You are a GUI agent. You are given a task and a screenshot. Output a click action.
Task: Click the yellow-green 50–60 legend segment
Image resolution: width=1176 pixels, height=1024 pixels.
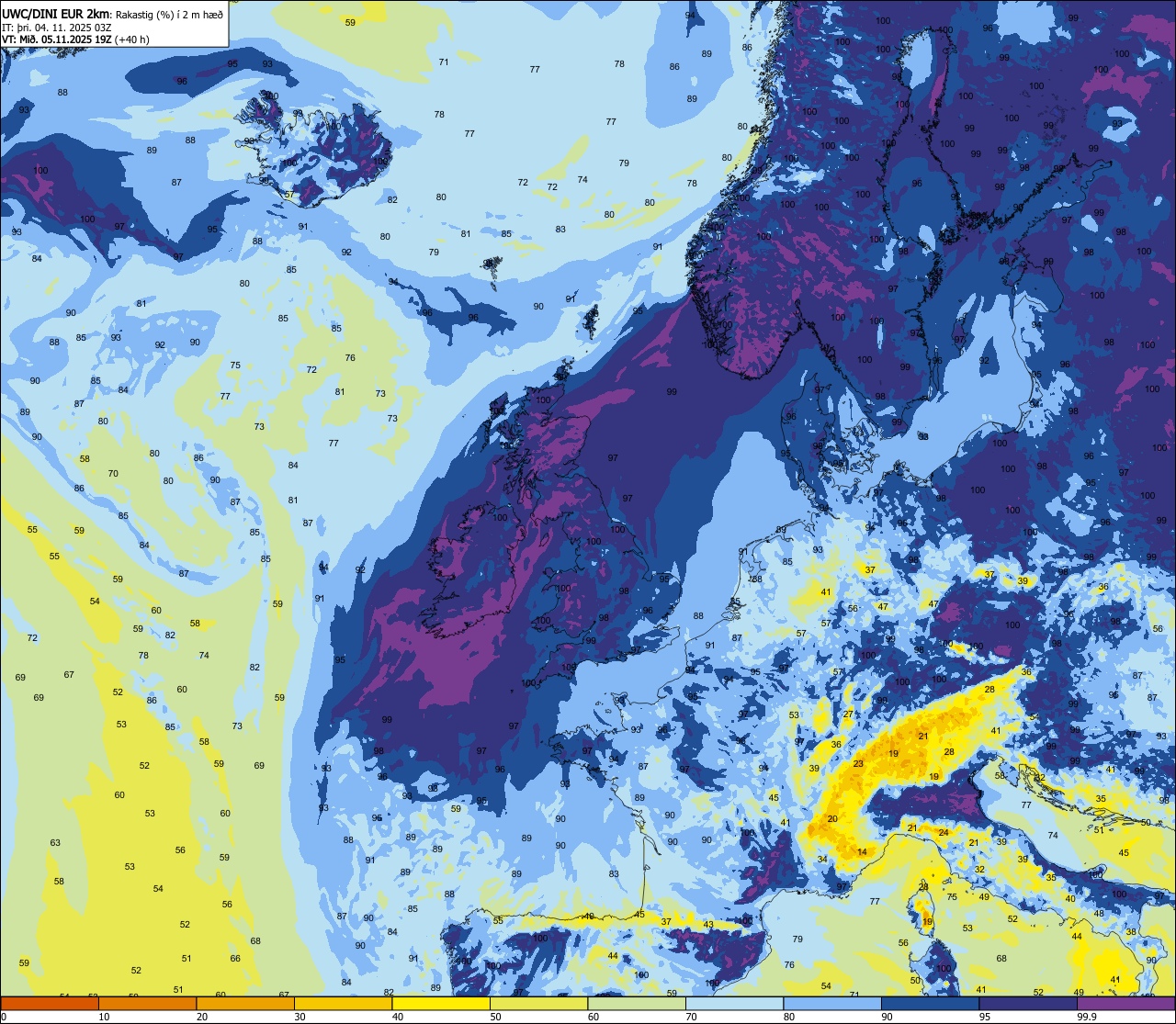point(538,1004)
